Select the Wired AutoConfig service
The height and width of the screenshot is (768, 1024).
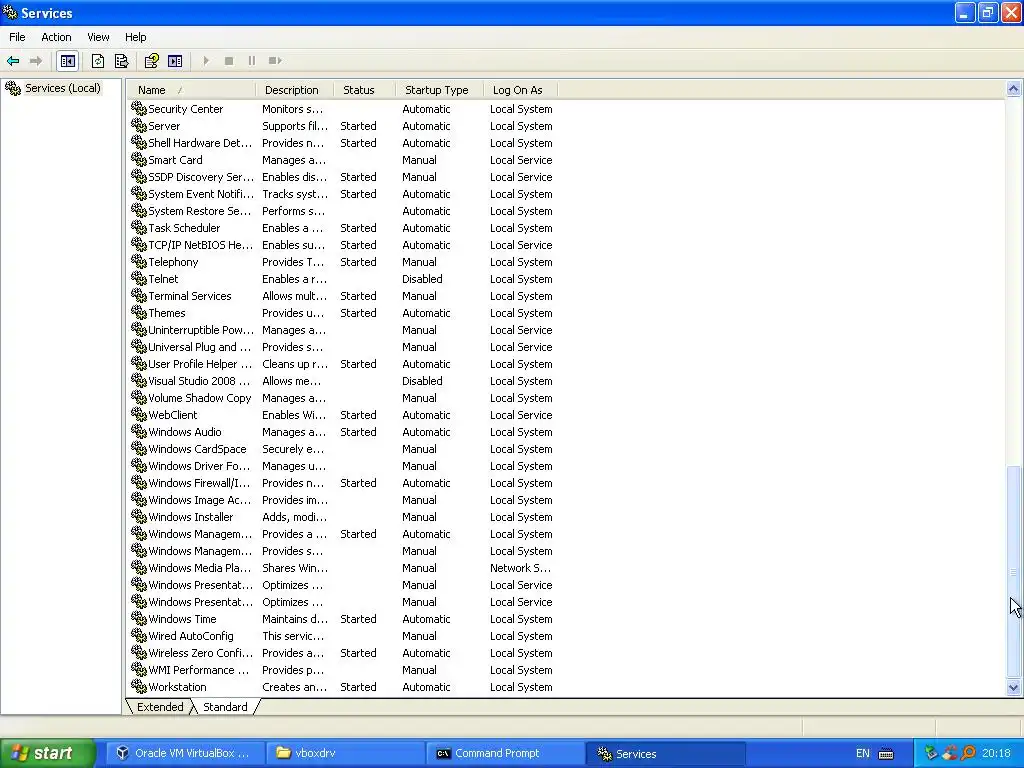click(x=343, y=636)
